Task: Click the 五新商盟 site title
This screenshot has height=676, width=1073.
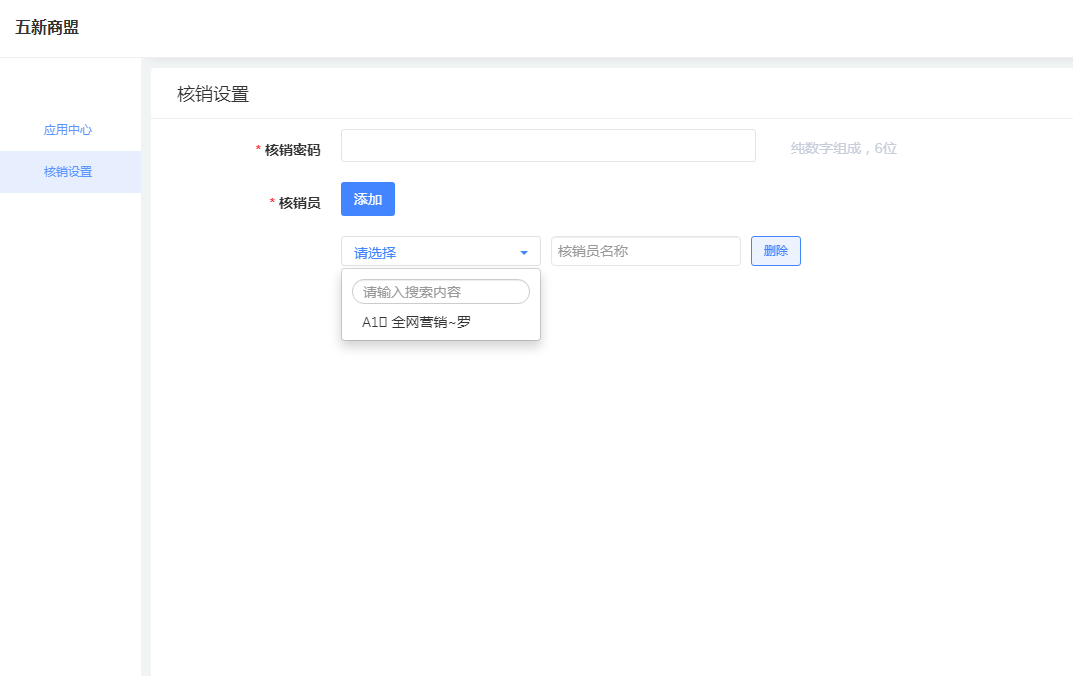Action: [47, 27]
